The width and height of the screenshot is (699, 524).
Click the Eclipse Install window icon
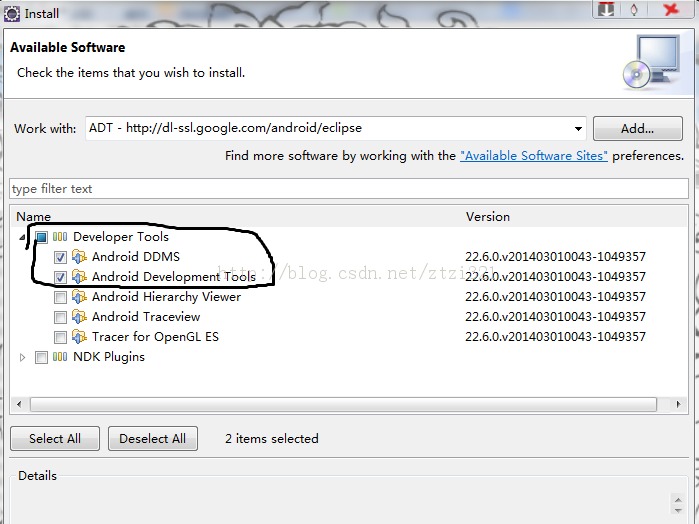coord(12,13)
